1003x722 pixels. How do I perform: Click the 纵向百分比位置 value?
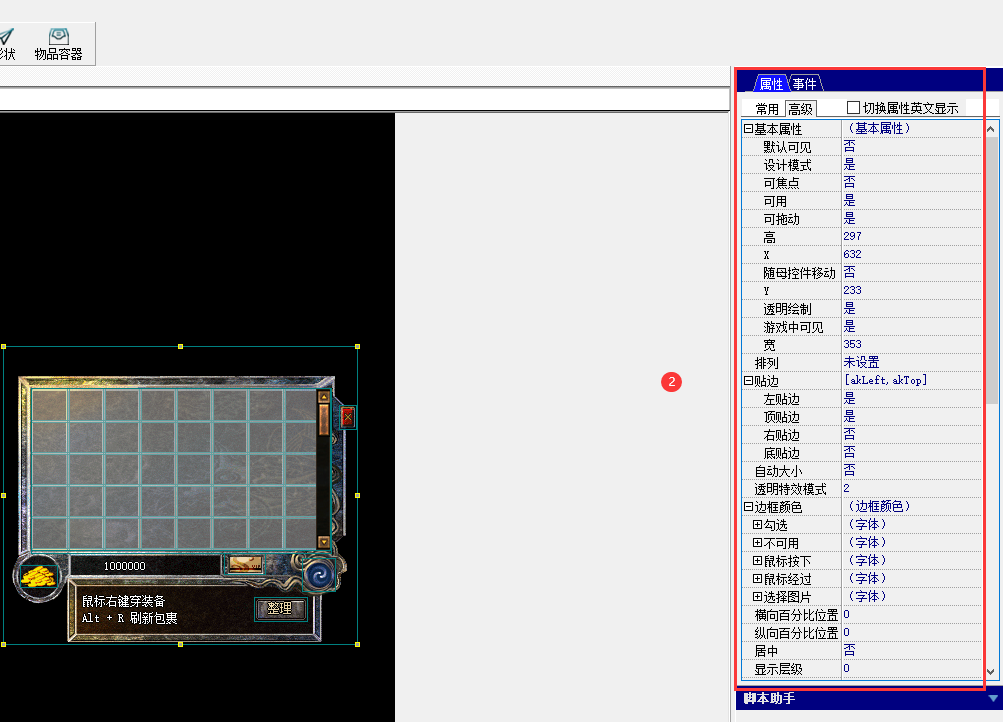pyautogui.click(x=846, y=632)
